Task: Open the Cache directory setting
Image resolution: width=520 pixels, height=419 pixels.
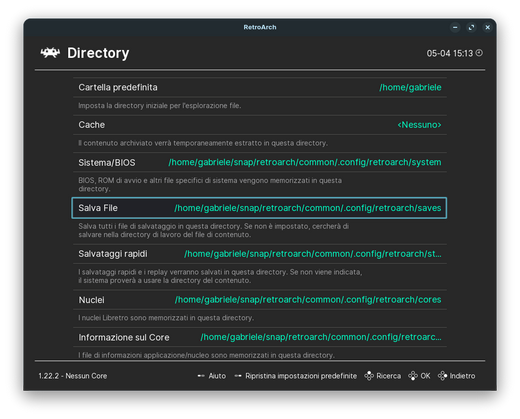Action: pos(260,125)
